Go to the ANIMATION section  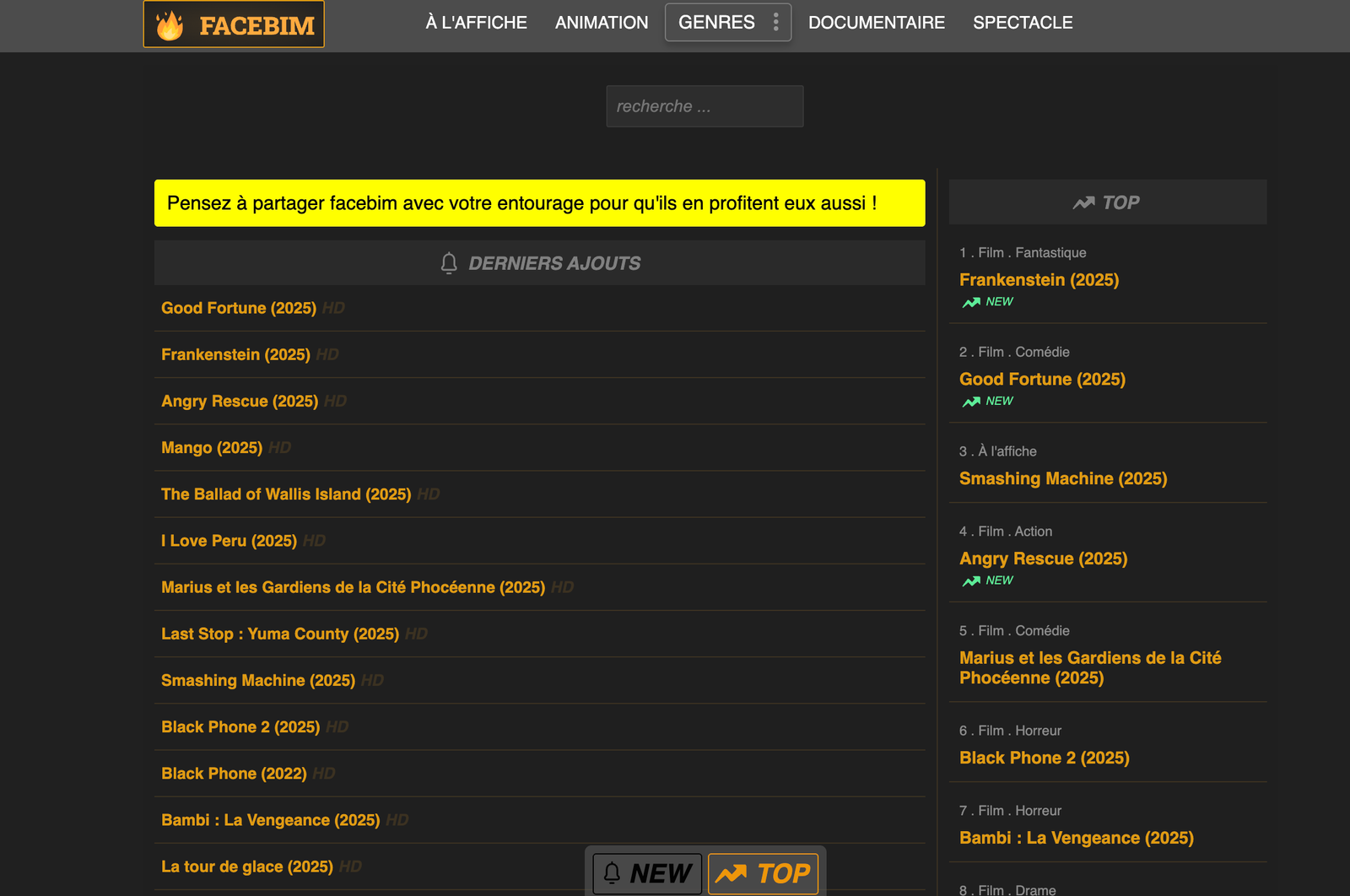coord(602,23)
